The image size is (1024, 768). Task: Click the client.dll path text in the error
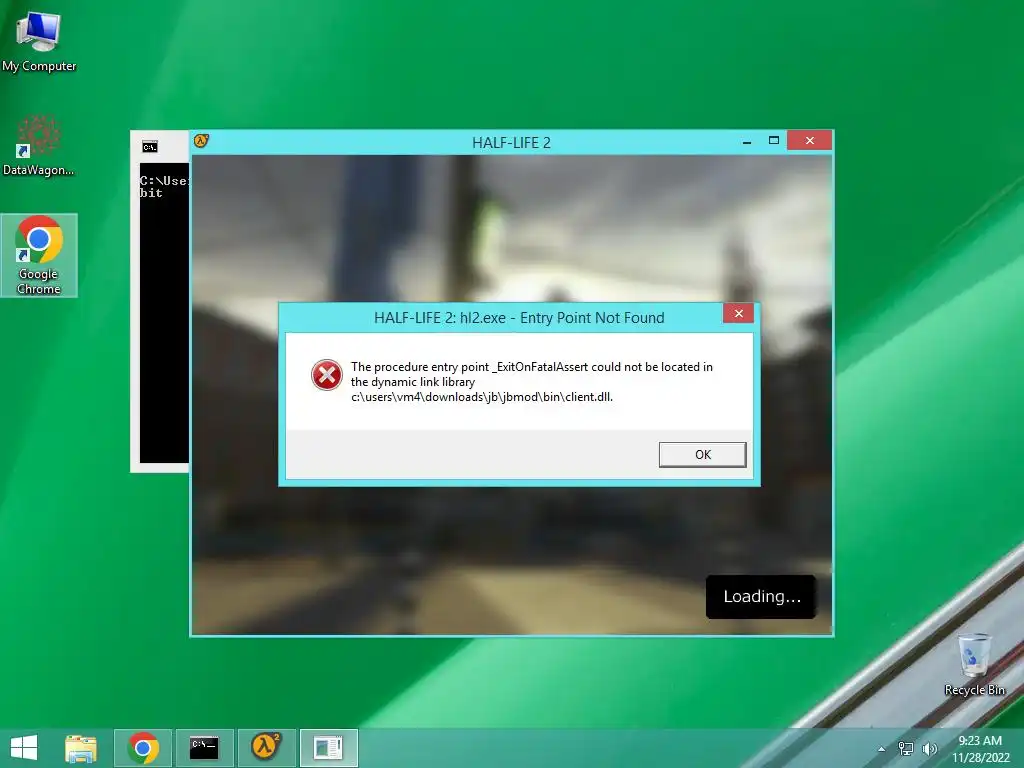482,397
